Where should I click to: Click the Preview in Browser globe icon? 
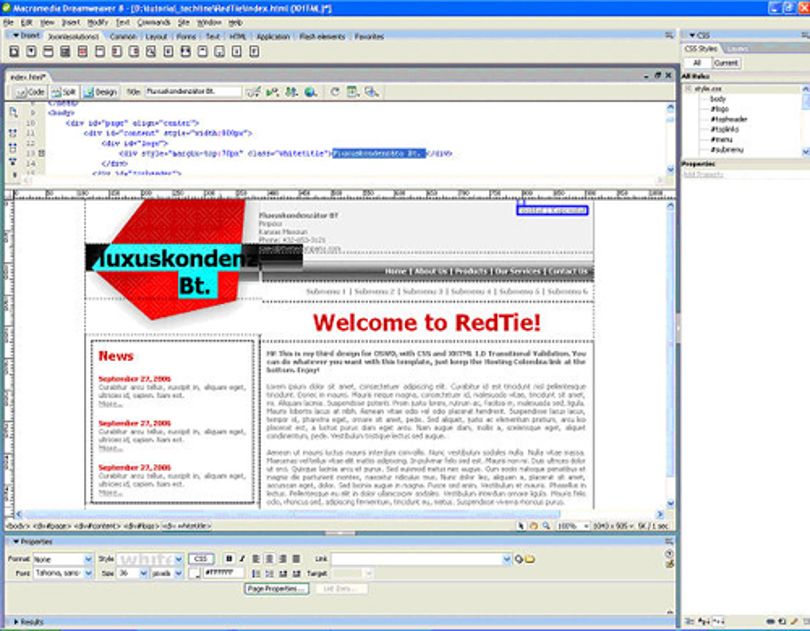pyautogui.click(x=310, y=92)
